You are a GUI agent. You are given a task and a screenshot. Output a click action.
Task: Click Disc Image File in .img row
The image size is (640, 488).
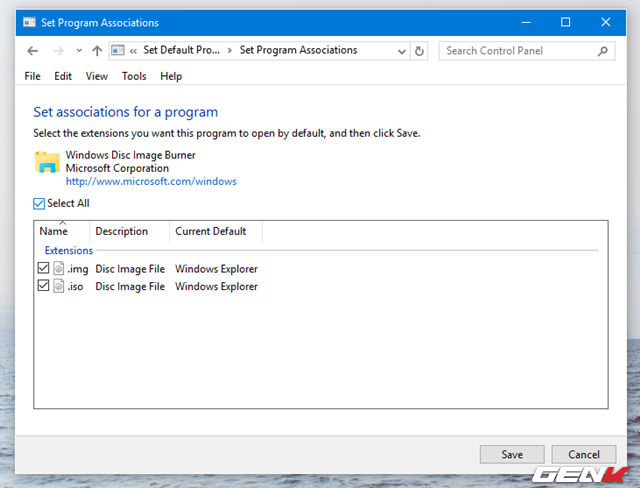pyautogui.click(x=130, y=269)
